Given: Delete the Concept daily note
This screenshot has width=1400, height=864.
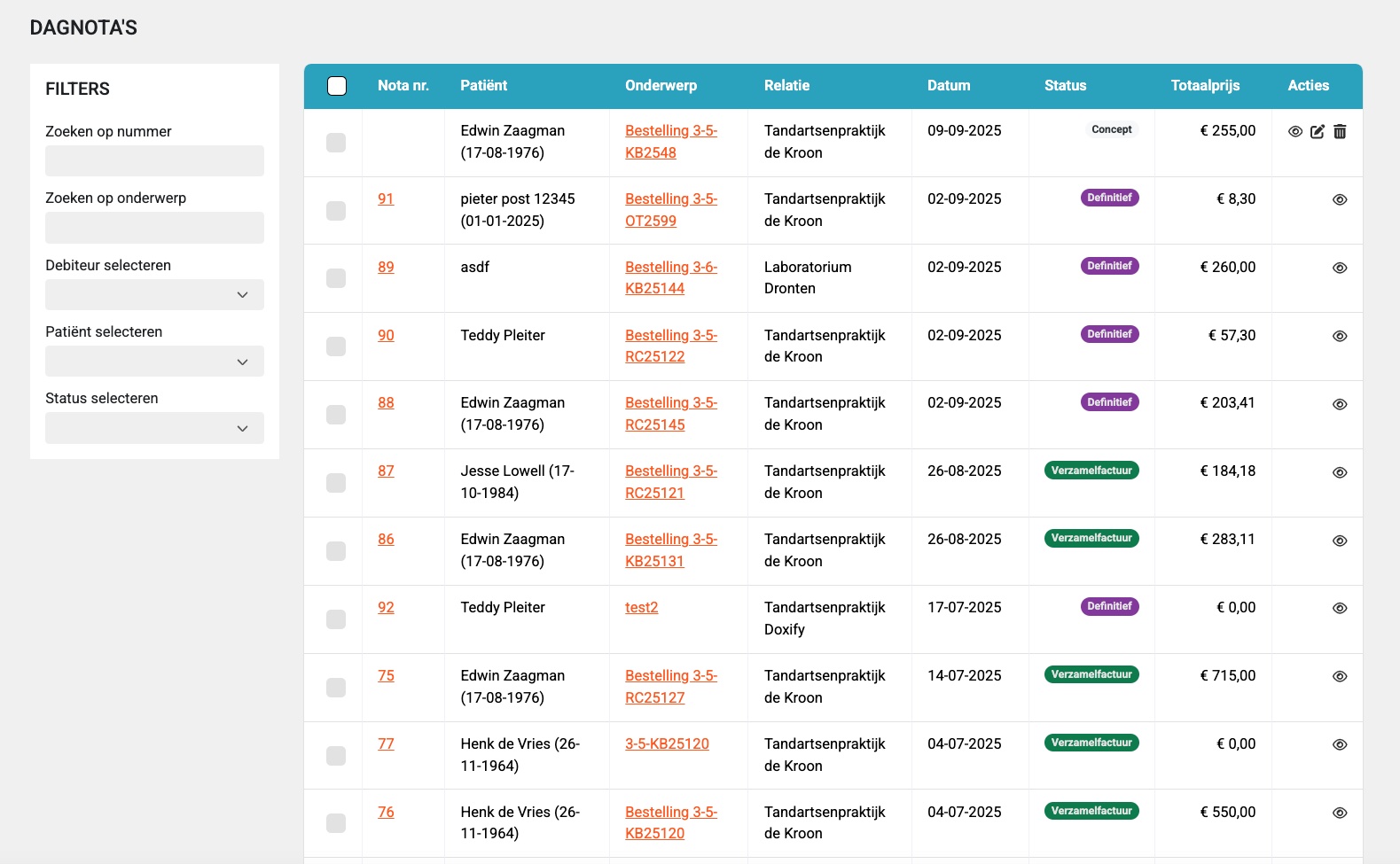Looking at the screenshot, I should pyautogui.click(x=1340, y=132).
